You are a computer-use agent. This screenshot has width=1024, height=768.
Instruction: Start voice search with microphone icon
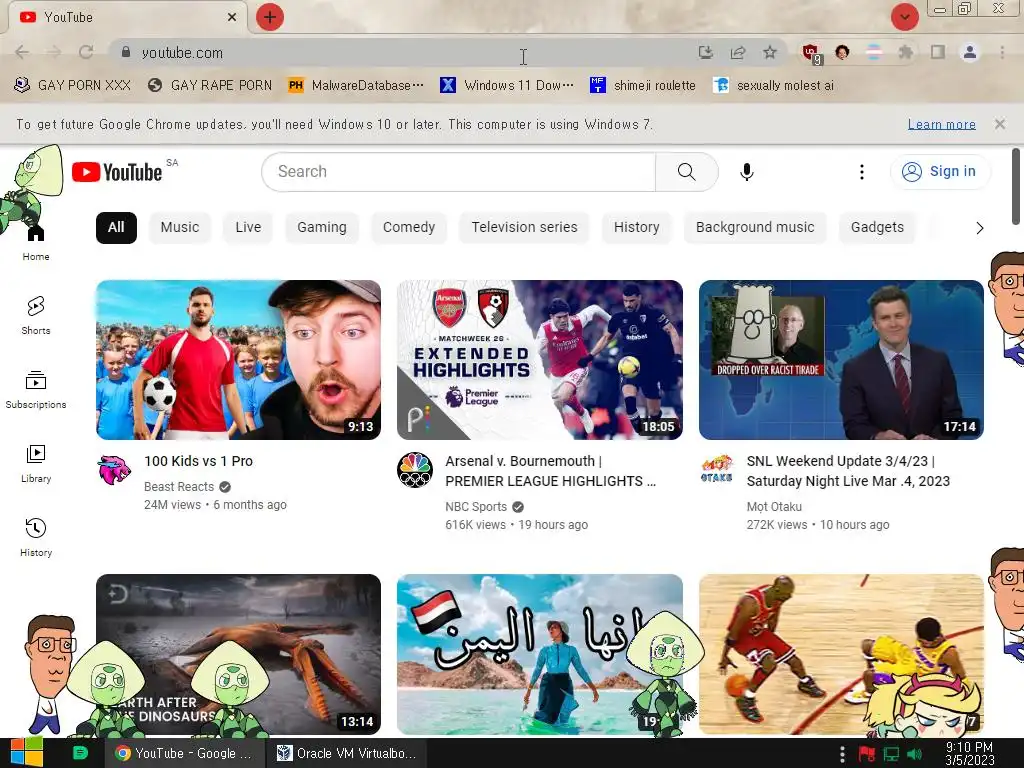[x=746, y=172]
